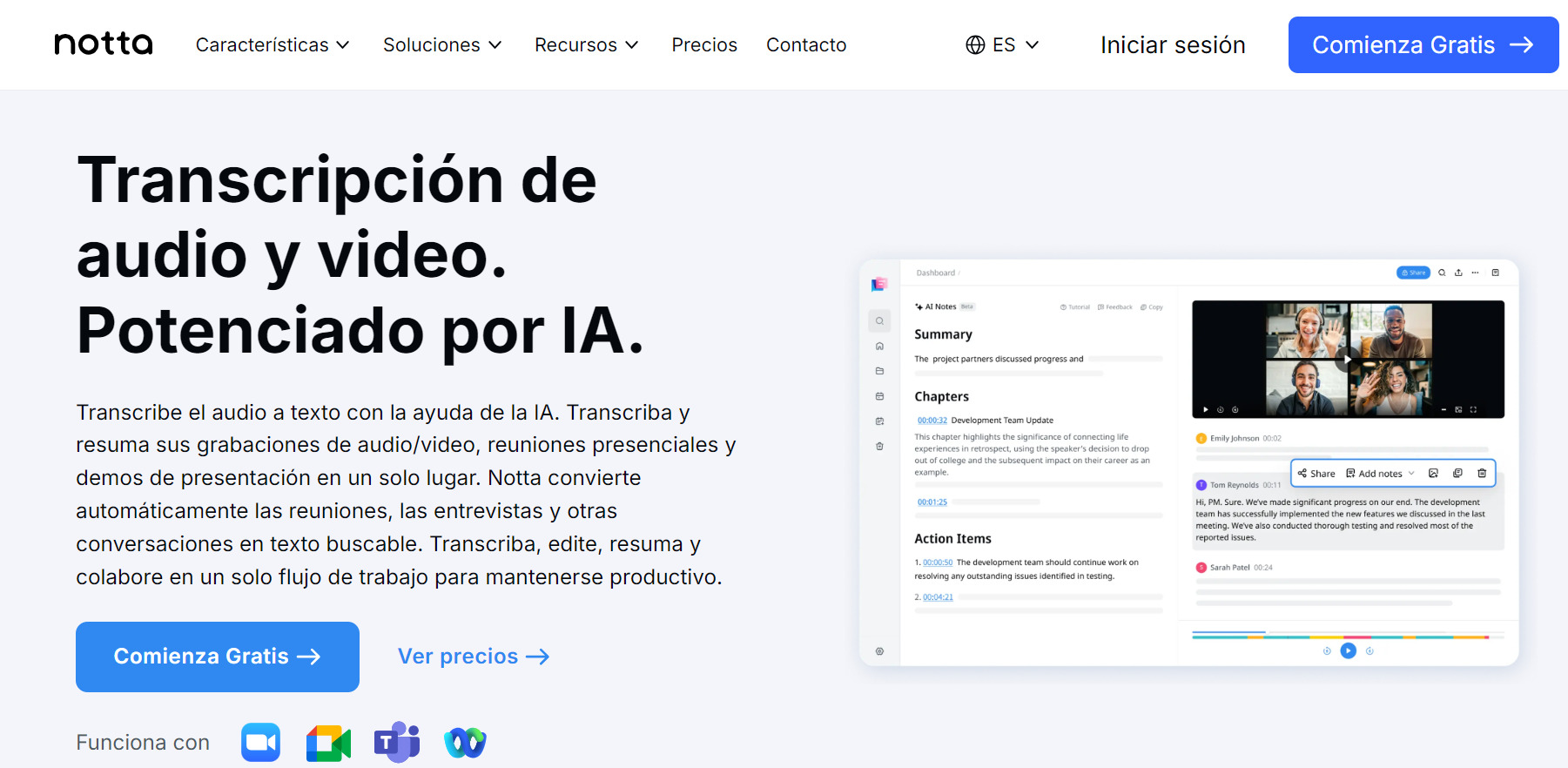Open the settings gear in the dashboard sidebar
Image resolution: width=1568 pixels, height=768 pixels.
(x=879, y=651)
